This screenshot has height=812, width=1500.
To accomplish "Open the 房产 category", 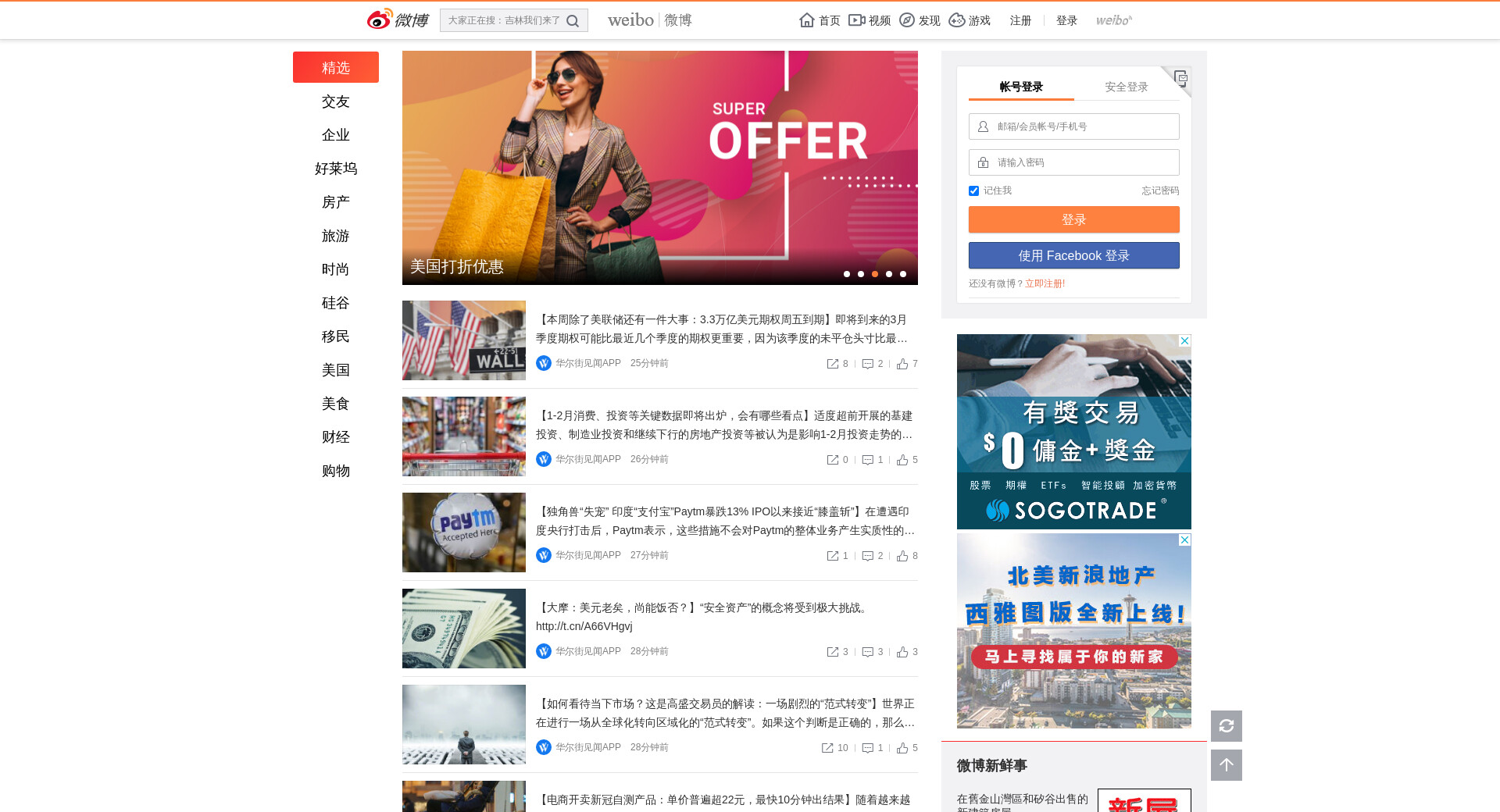I will click(x=336, y=202).
